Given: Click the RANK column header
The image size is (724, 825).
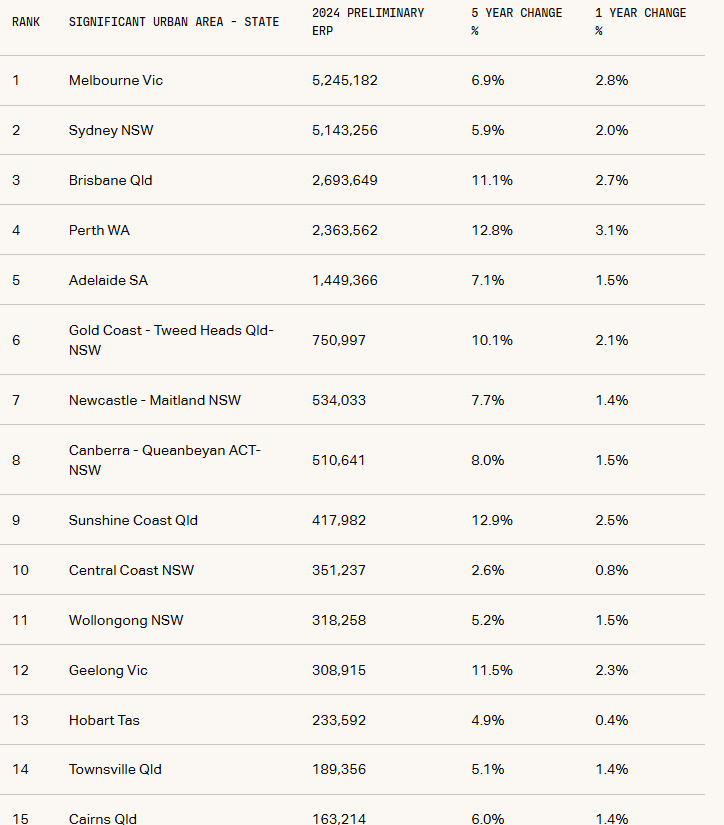Looking at the screenshot, I should click(26, 22).
